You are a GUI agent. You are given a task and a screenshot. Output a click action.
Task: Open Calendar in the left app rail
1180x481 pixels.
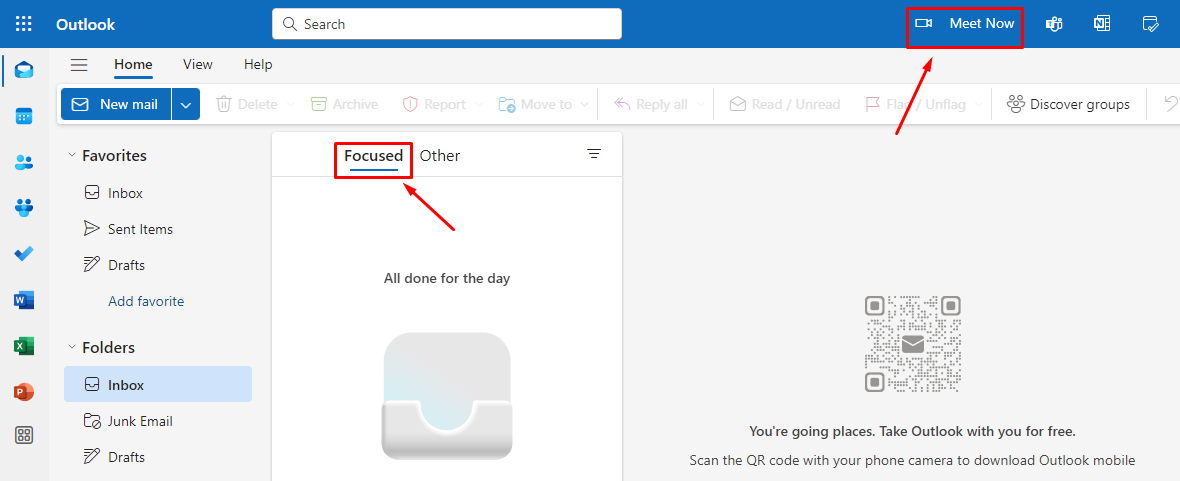pos(24,116)
